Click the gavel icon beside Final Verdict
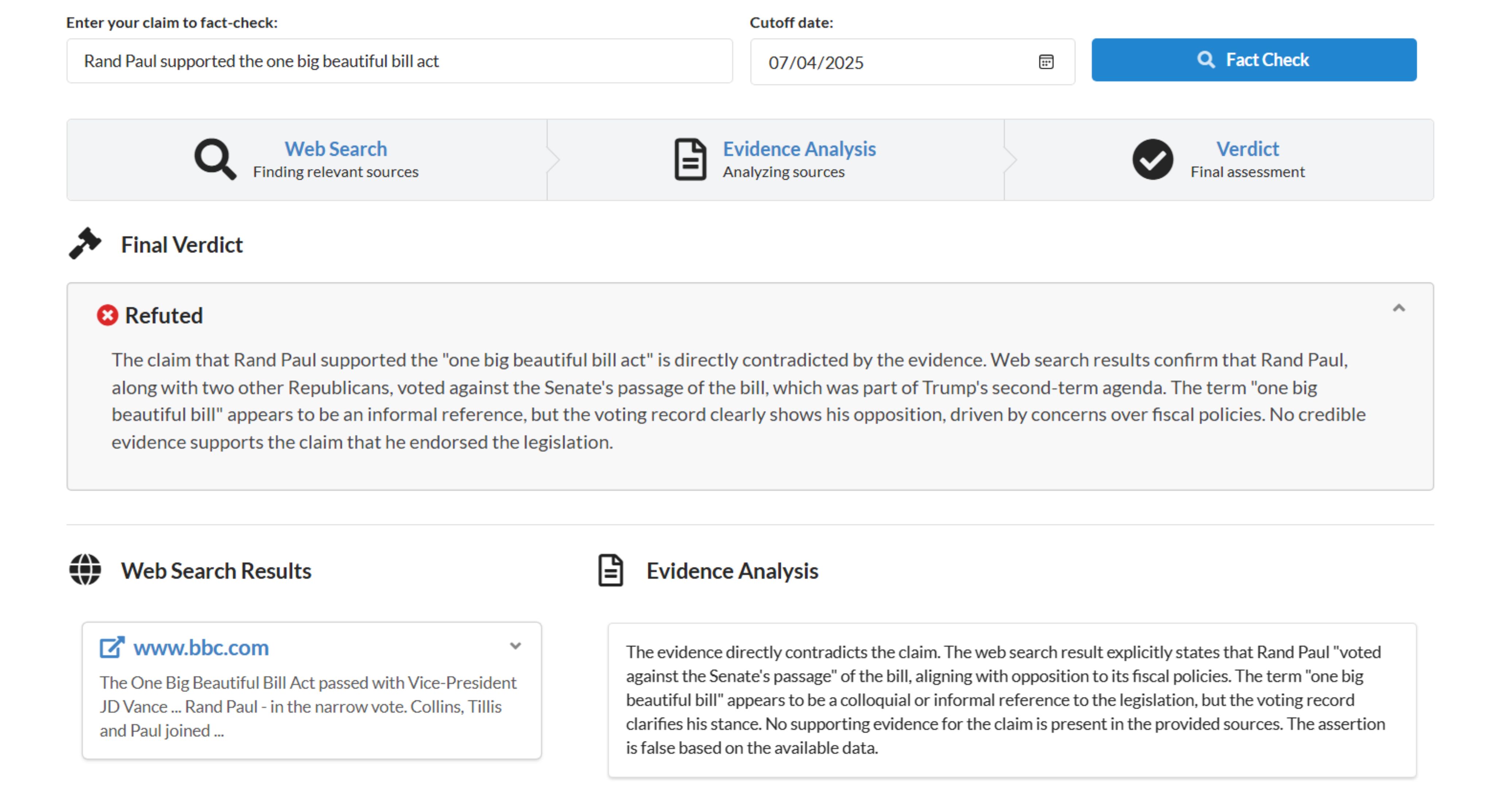Image resolution: width=1503 pixels, height=812 pixels. [x=85, y=243]
